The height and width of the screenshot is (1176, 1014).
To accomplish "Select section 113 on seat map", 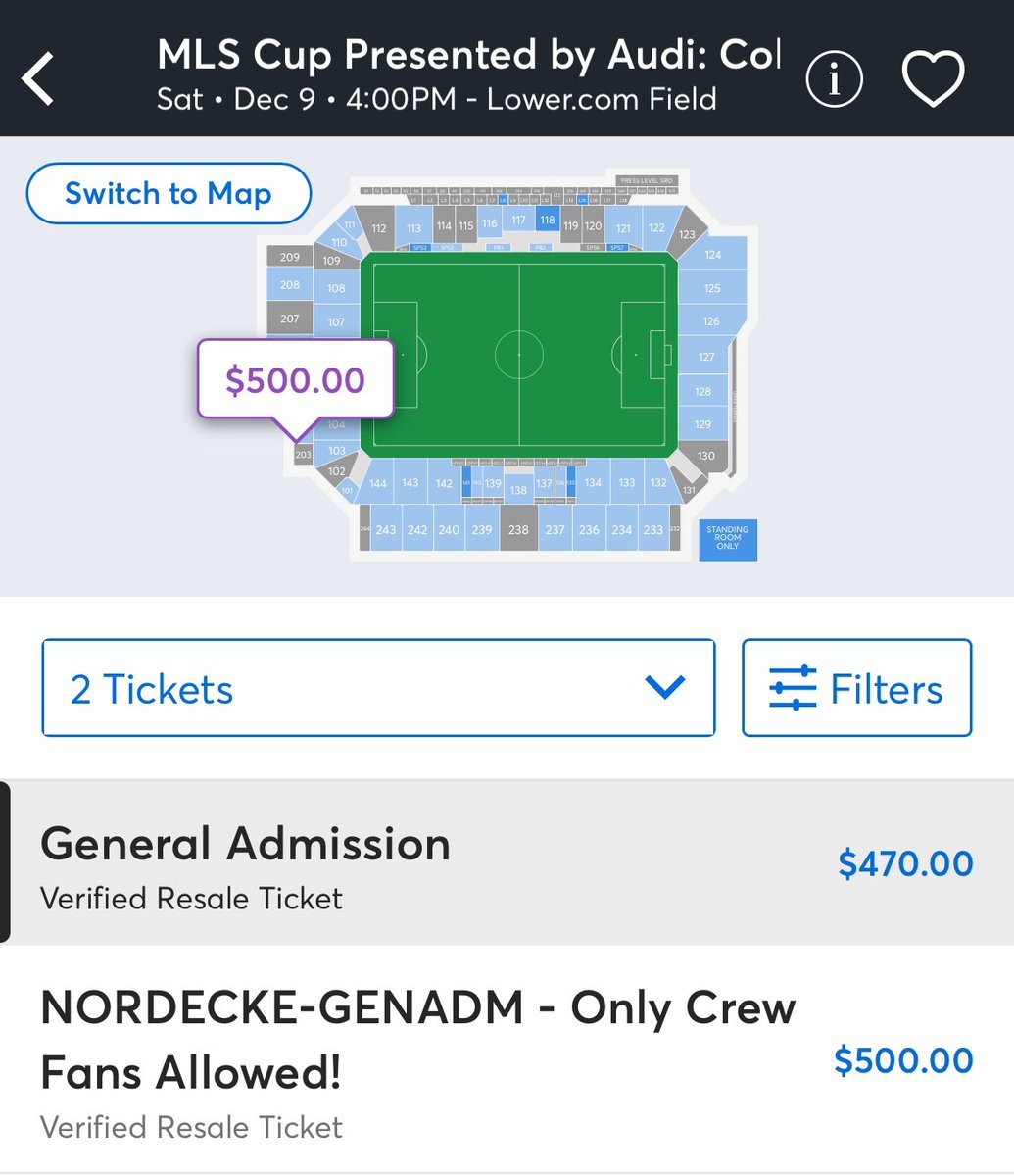I will coord(413,228).
